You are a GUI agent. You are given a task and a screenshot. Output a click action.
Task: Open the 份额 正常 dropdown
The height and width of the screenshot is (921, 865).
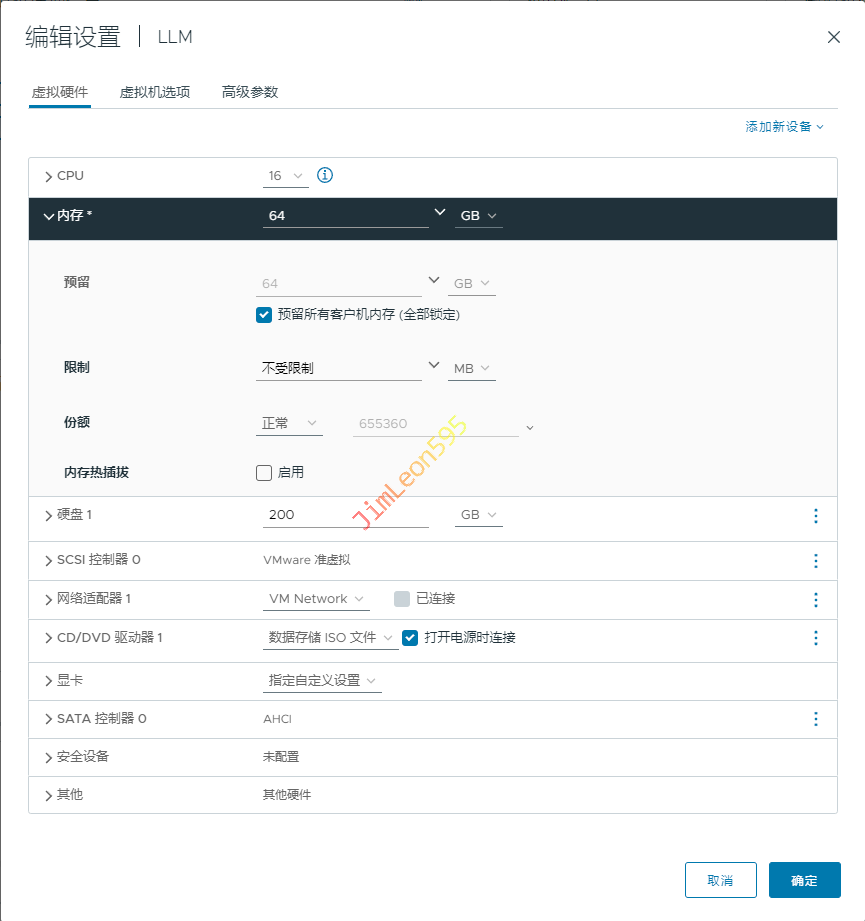(290, 424)
